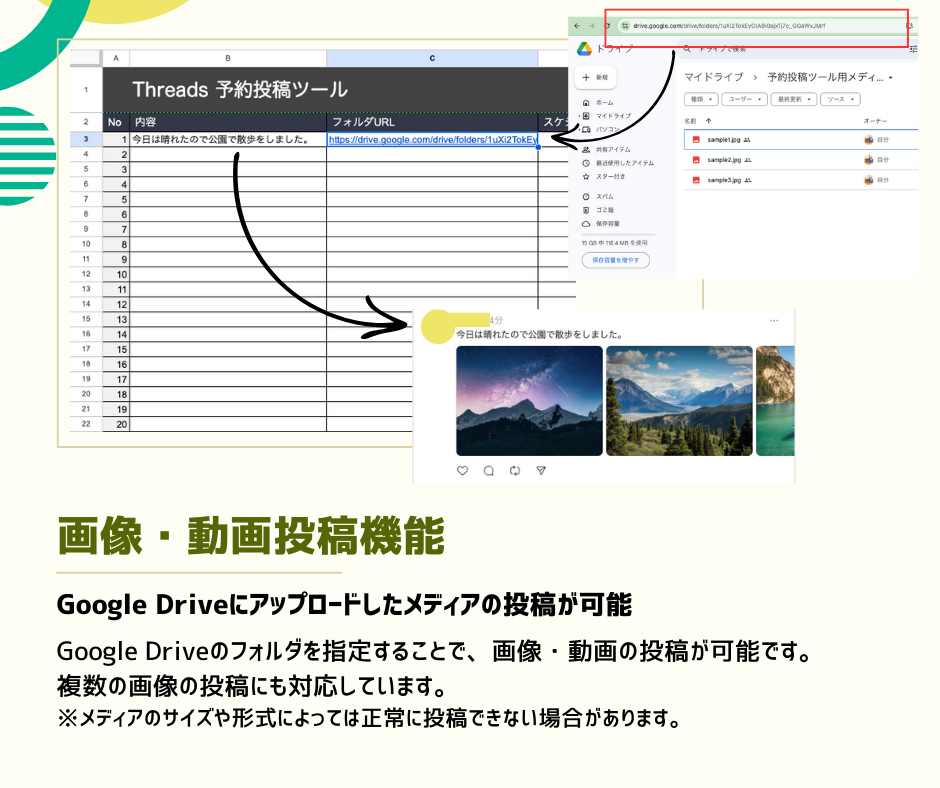Image resolution: width=940 pixels, height=788 pixels.
Task: Click the Google Drive logo
Action: 585,49
